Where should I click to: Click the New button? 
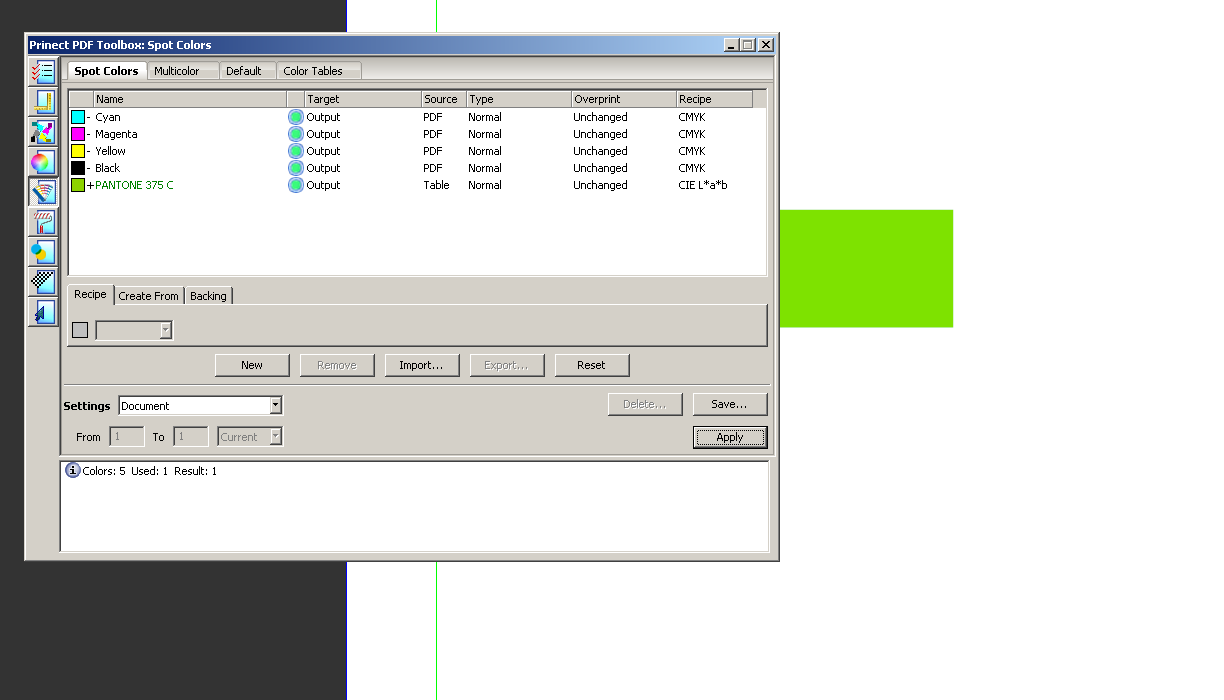tap(252, 365)
